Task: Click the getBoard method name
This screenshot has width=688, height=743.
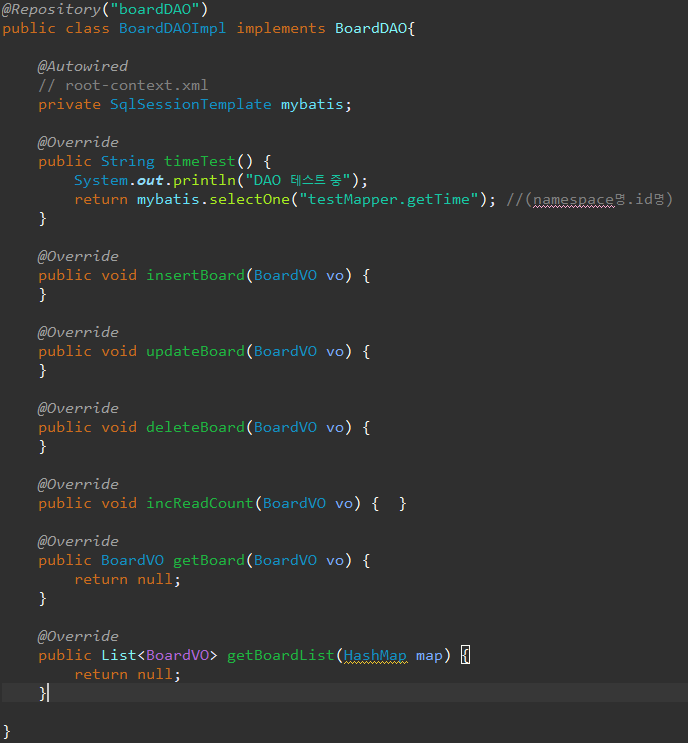Action: pos(208,561)
